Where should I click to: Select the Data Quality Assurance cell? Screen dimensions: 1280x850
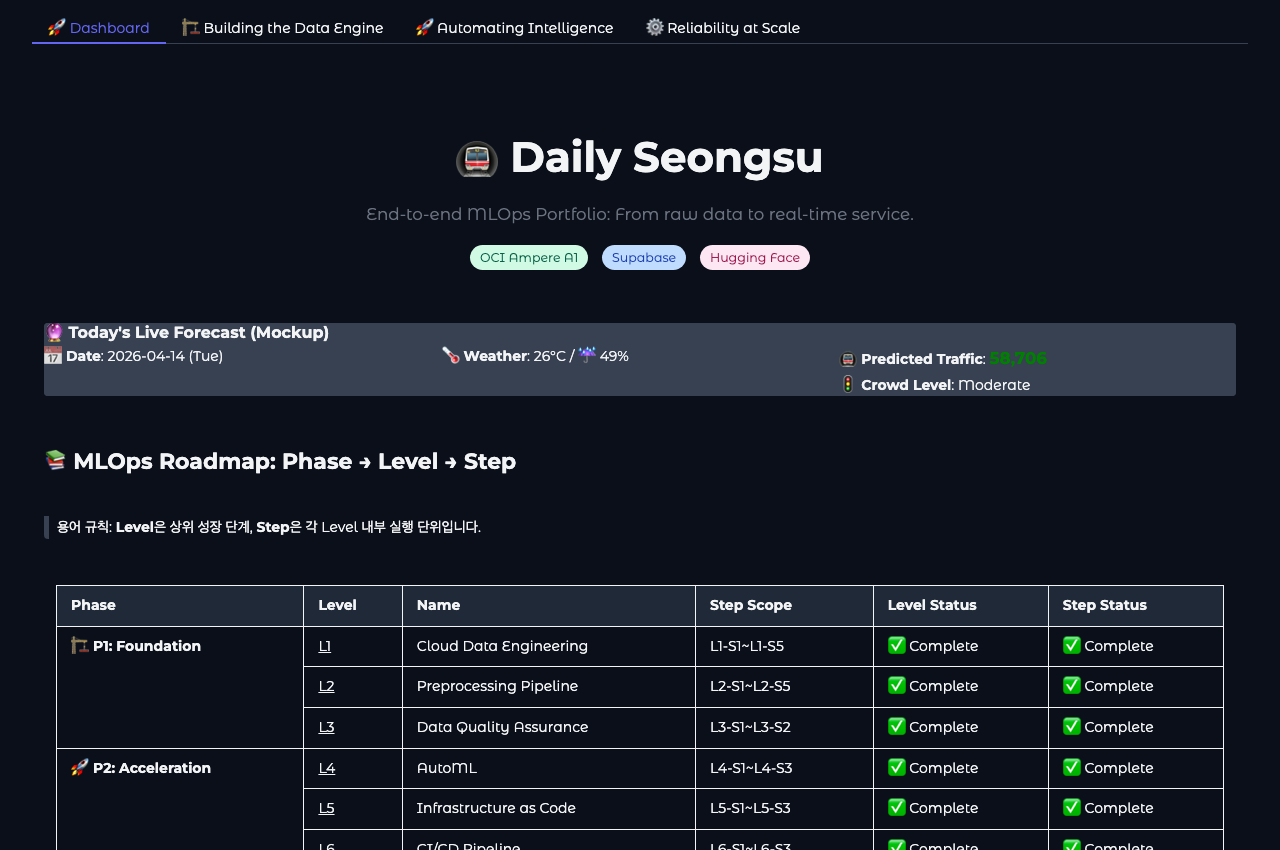[549, 728]
